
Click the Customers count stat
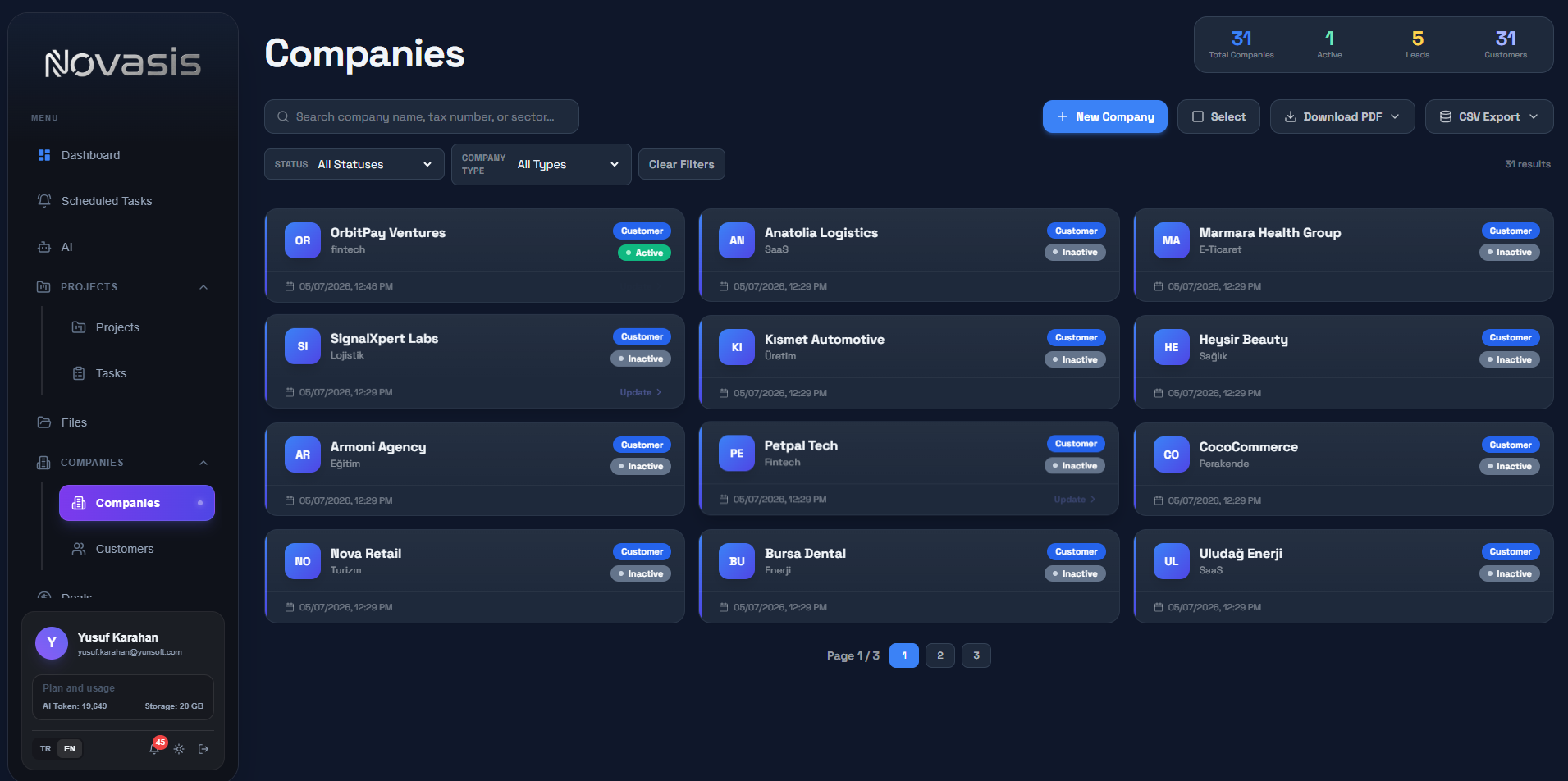coord(1506,44)
